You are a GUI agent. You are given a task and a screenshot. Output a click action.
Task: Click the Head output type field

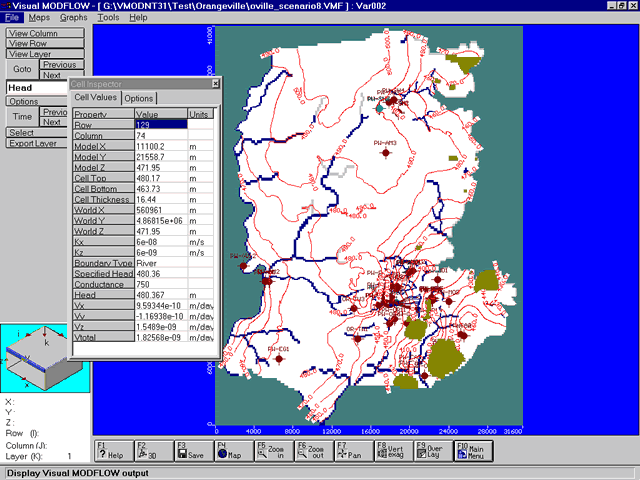[x=37, y=88]
